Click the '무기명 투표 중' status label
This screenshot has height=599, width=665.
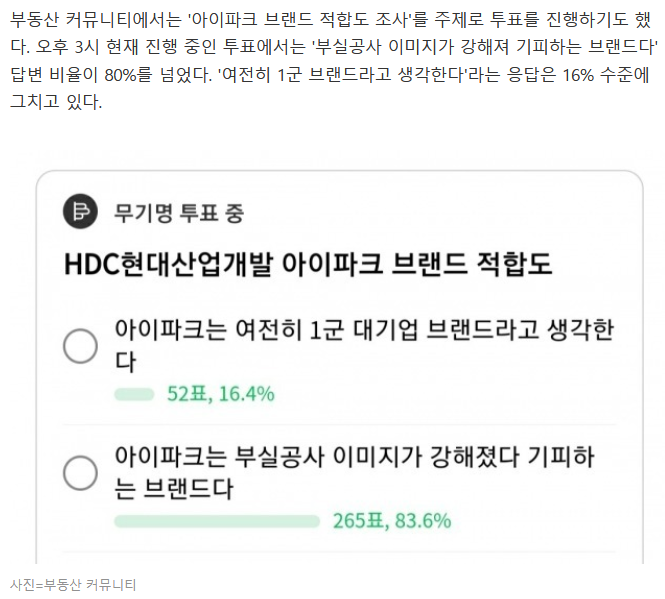click(179, 213)
